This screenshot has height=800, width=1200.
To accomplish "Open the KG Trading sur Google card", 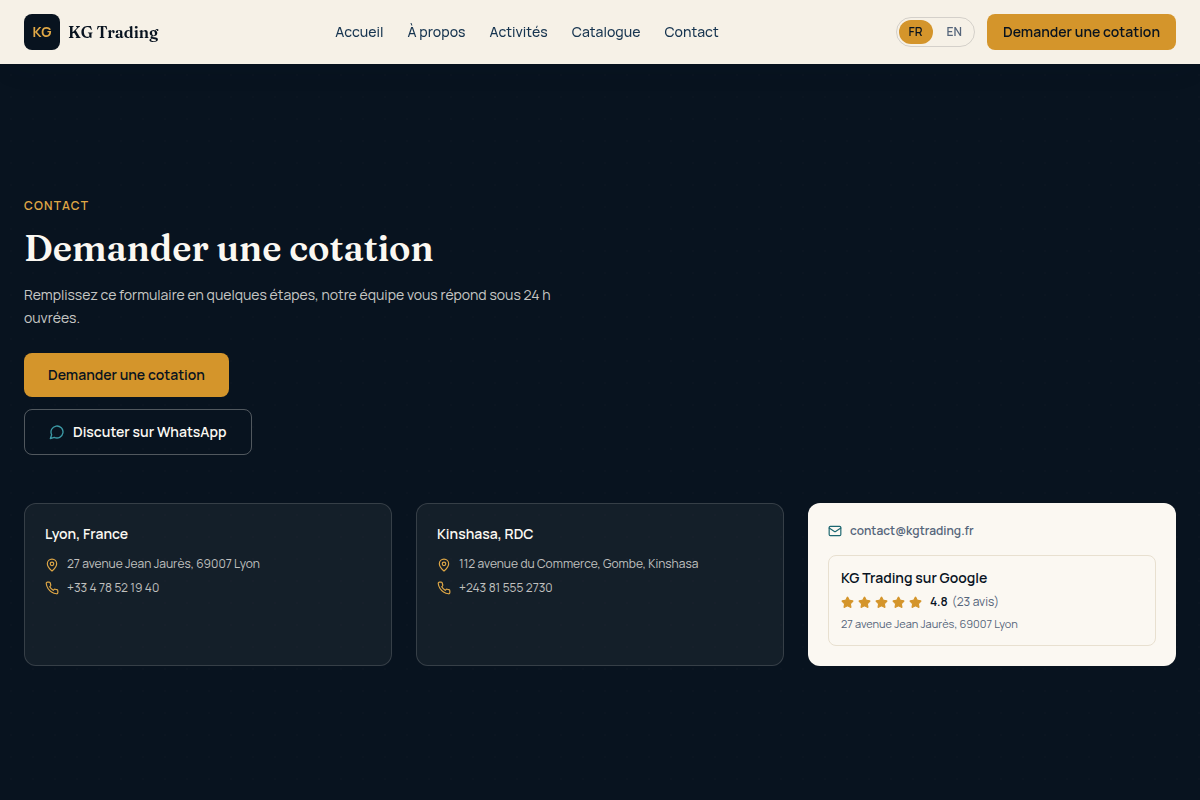I will pos(992,600).
